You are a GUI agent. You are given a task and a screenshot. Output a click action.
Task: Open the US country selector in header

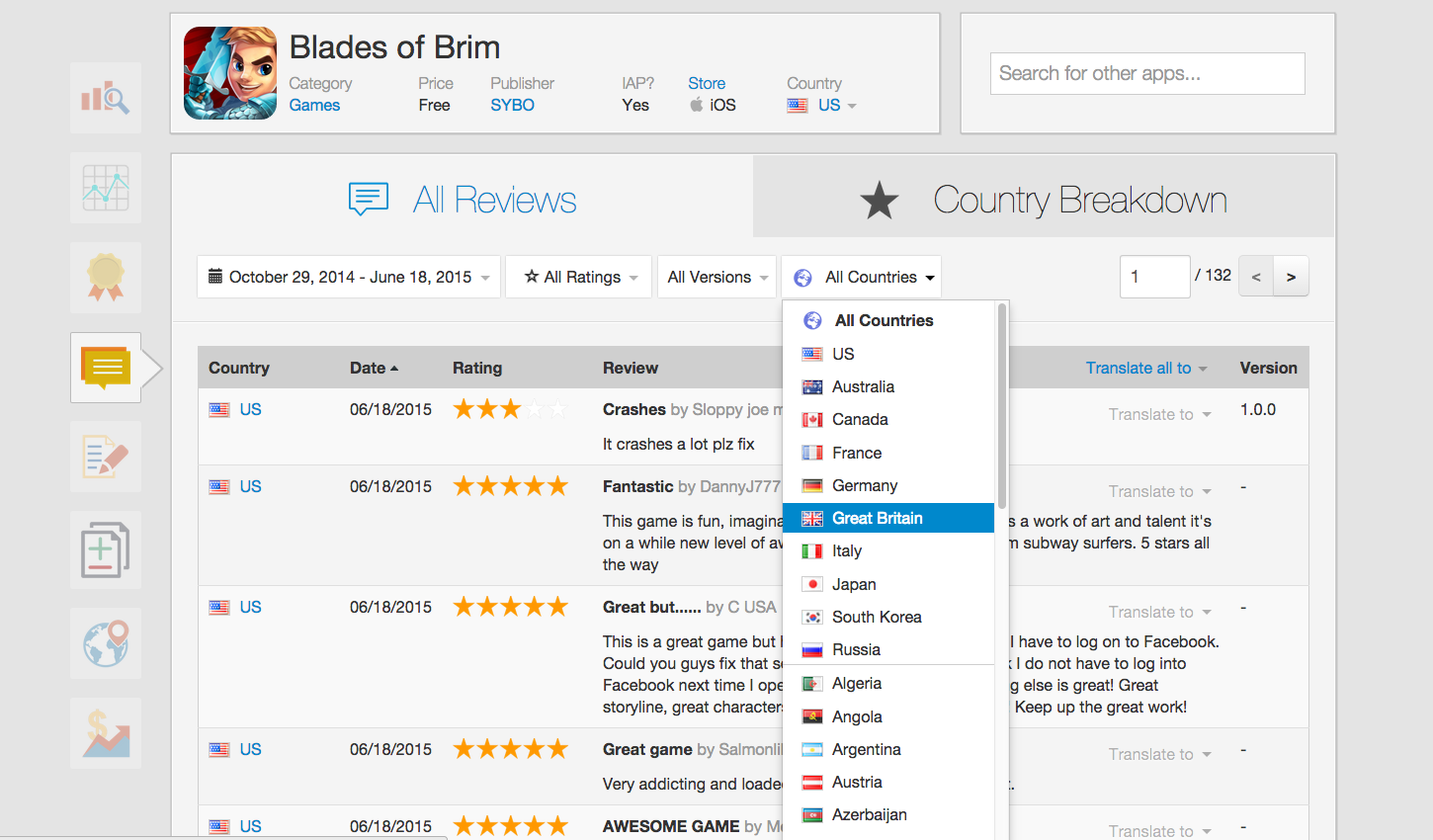(822, 105)
